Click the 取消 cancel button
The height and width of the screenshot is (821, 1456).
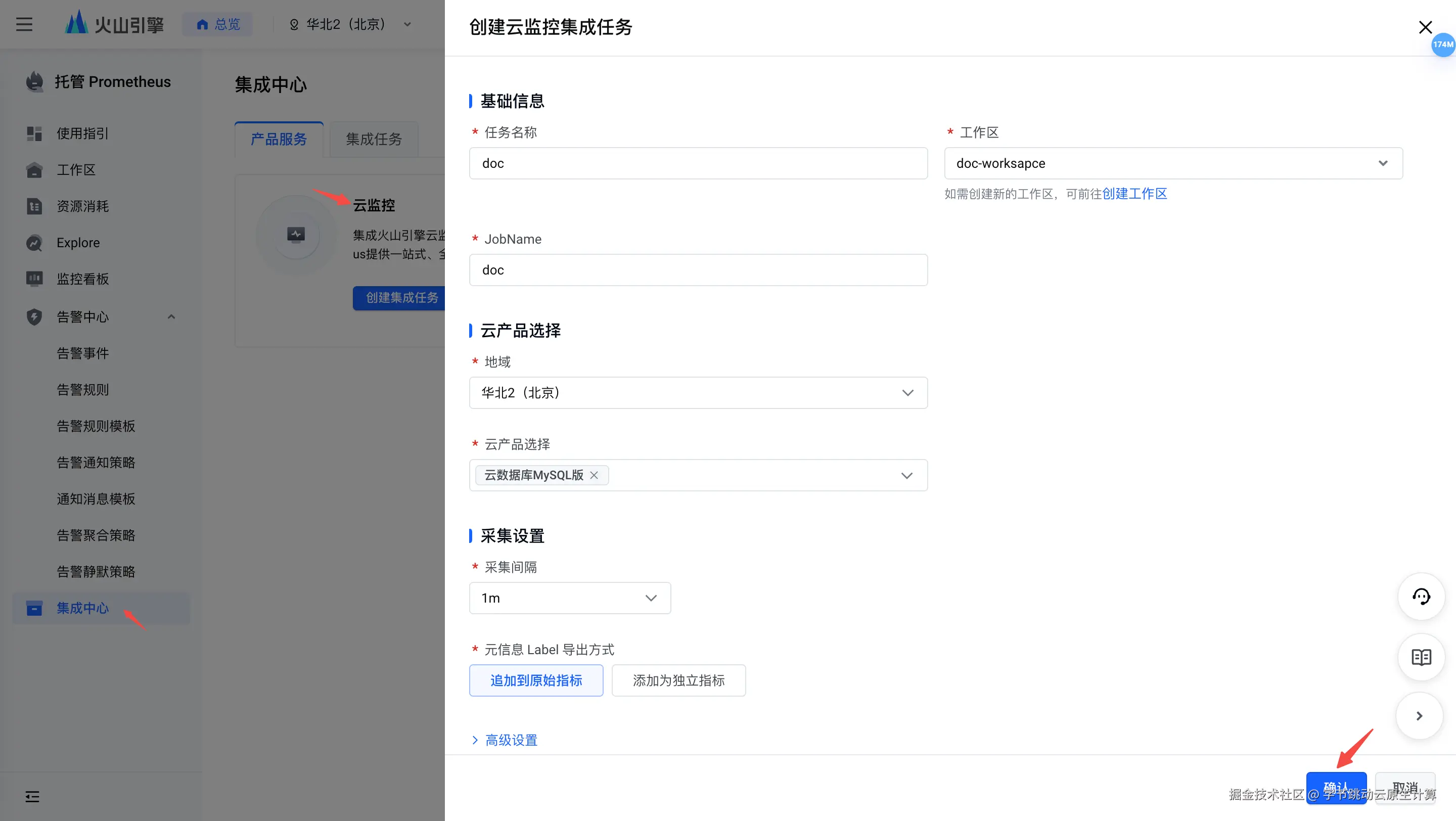1404,787
